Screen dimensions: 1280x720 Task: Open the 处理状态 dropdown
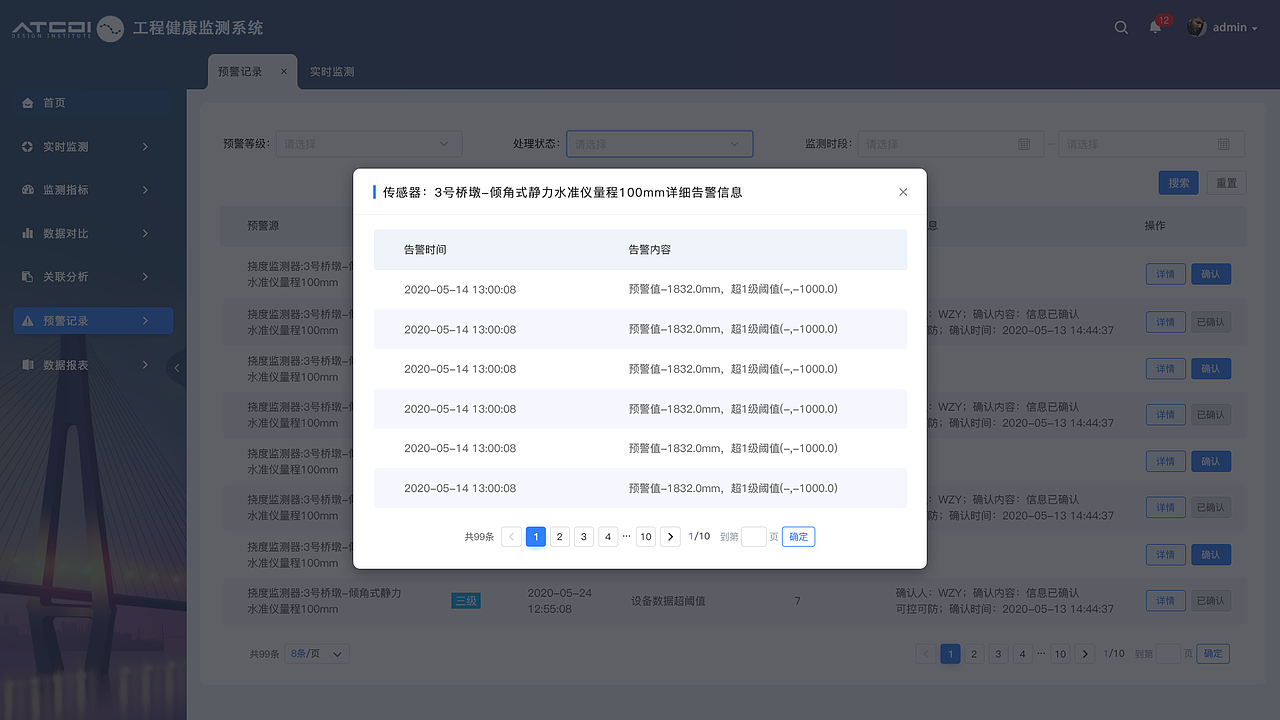click(x=659, y=144)
